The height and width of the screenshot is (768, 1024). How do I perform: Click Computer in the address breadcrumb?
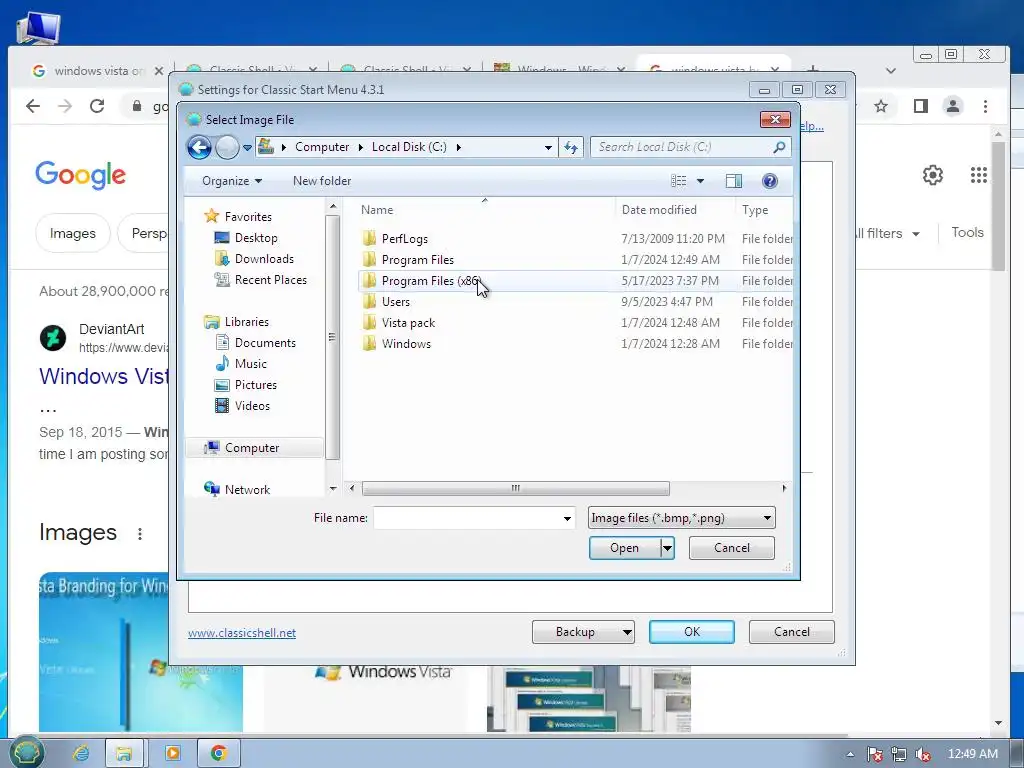[x=322, y=147]
